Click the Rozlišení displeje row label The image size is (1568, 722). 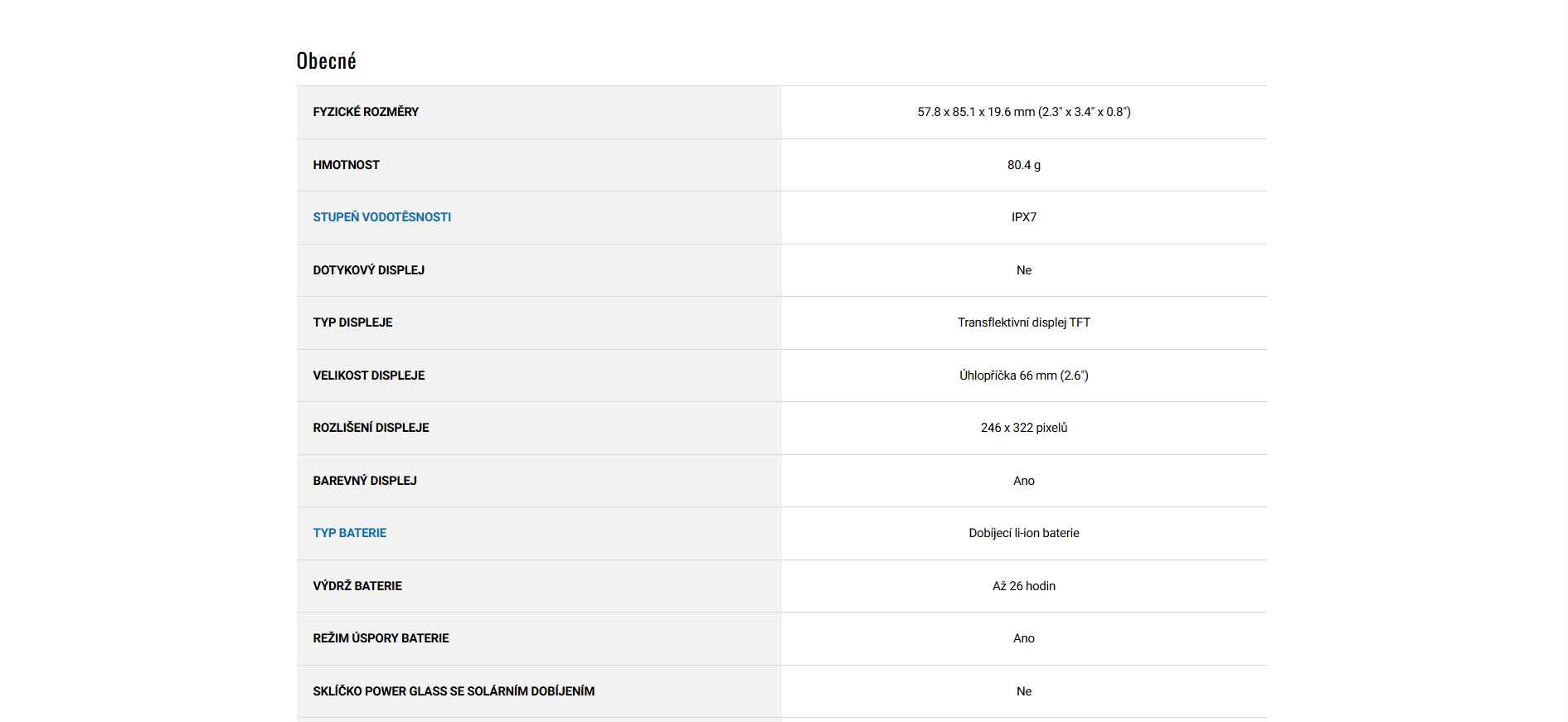[x=371, y=428]
